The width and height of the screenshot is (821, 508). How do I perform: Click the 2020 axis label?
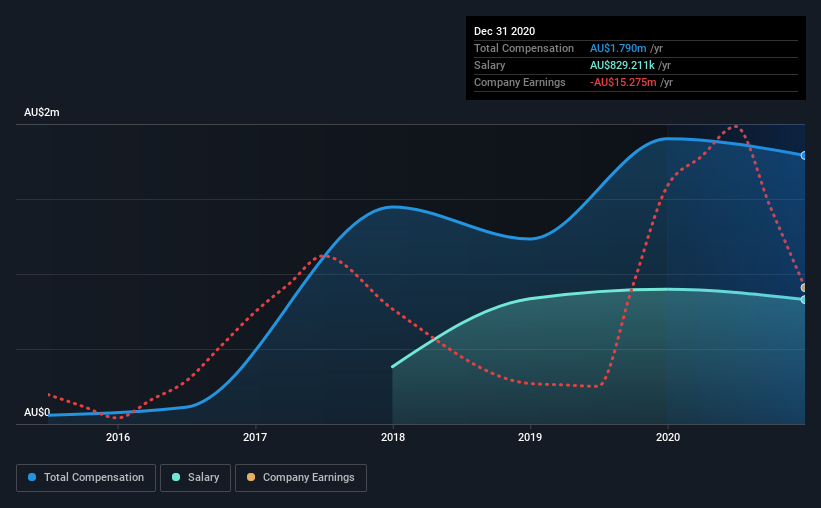tap(668, 437)
